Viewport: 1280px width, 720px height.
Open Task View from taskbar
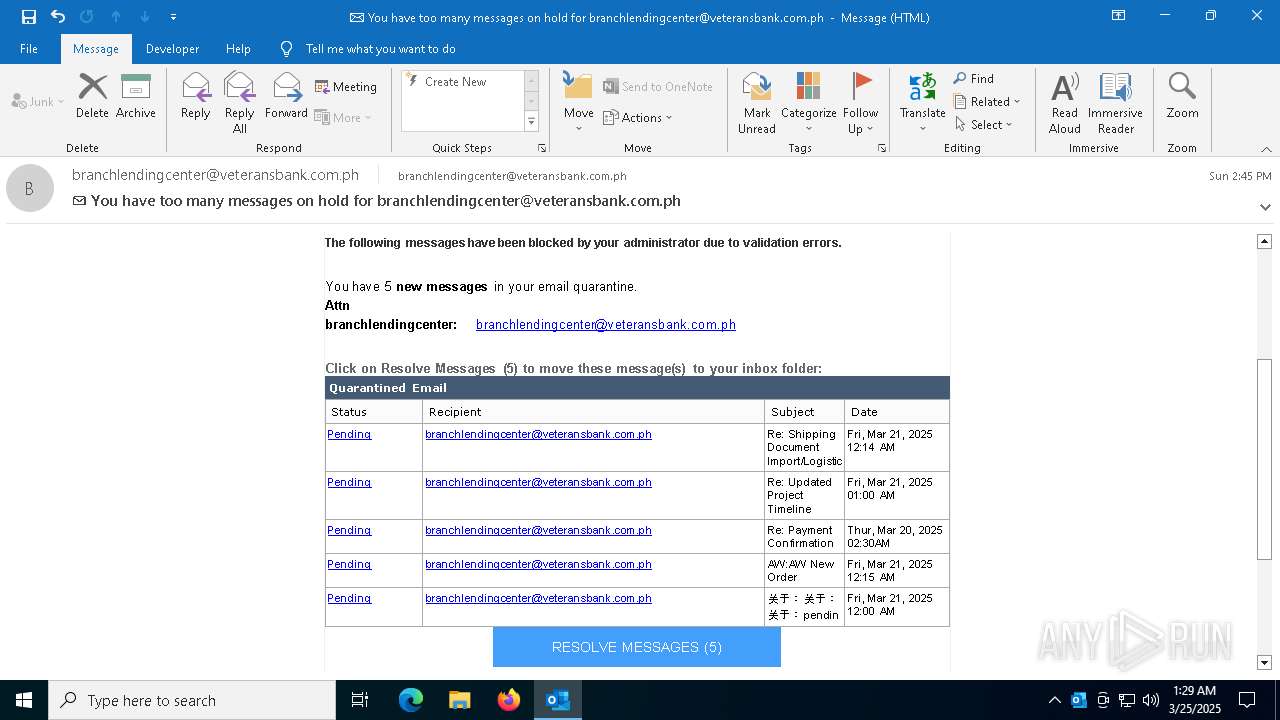click(360, 700)
